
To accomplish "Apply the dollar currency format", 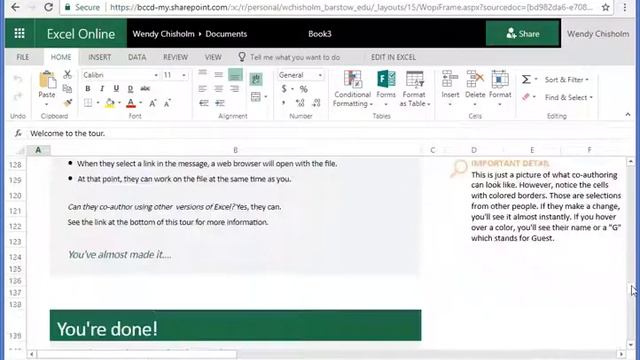I will tap(284, 89).
